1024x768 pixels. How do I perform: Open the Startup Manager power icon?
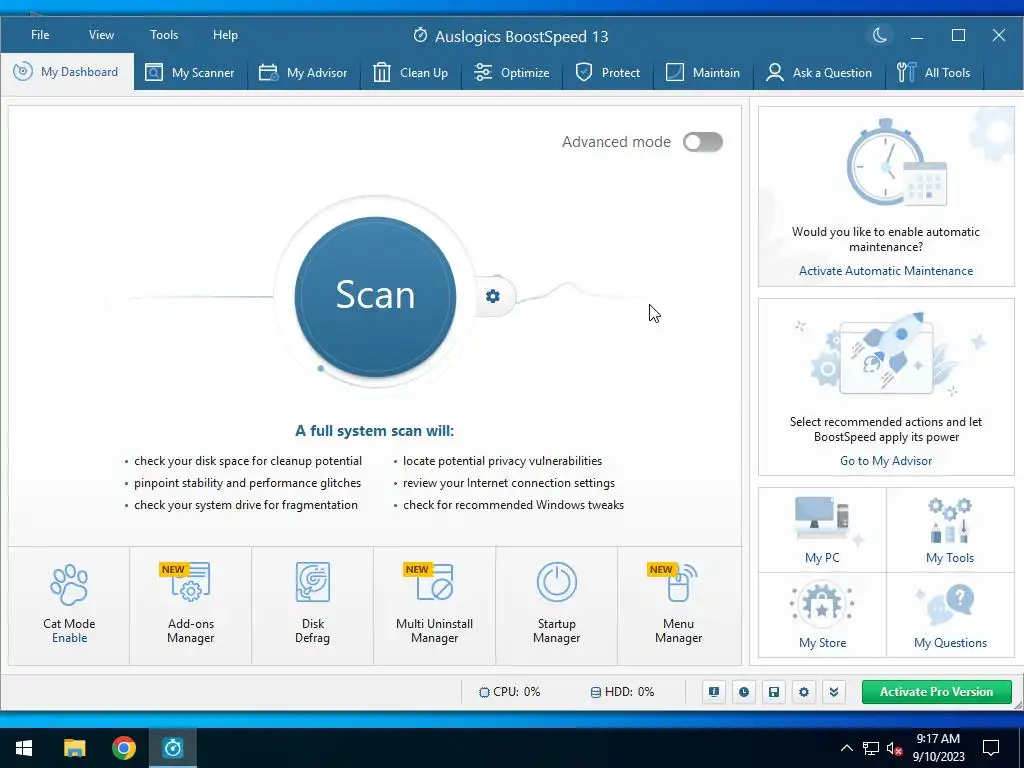pos(556,582)
